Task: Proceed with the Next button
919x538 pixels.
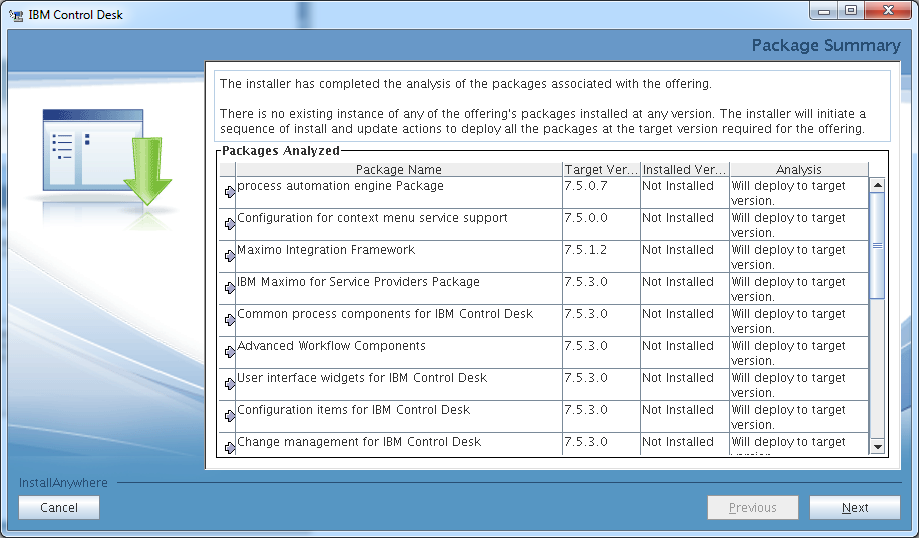Action: (855, 508)
